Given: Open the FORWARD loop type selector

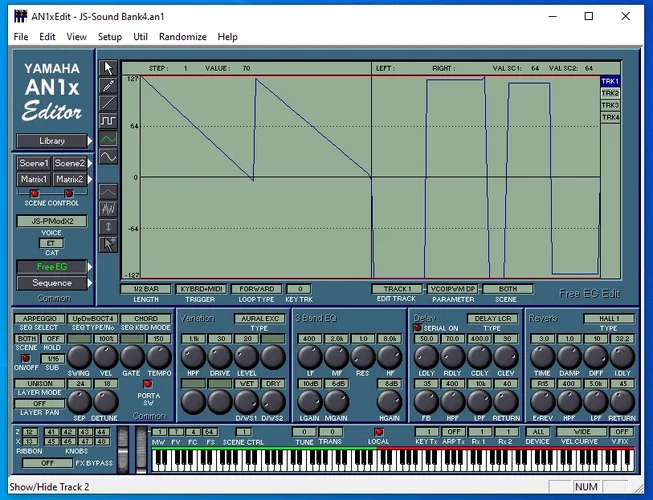Looking at the screenshot, I should pos(257,289).
